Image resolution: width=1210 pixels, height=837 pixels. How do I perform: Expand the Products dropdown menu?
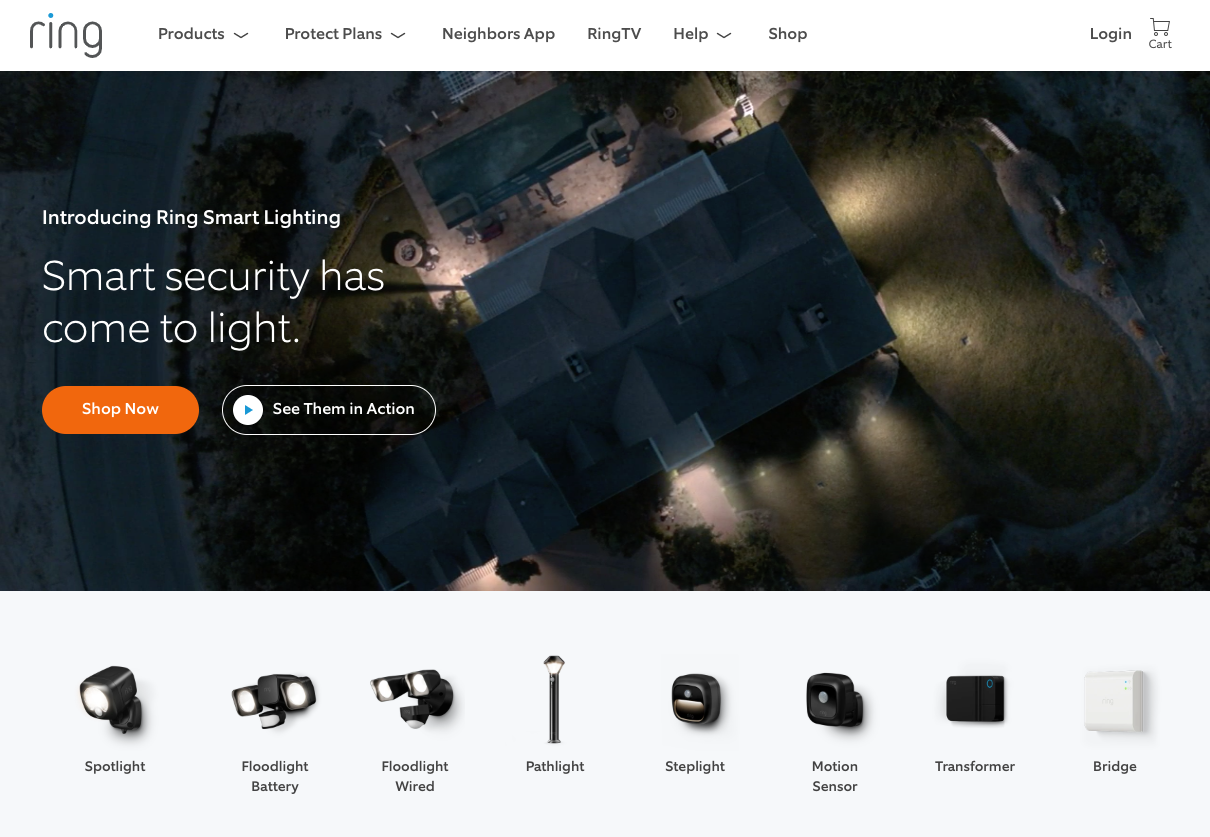[203, 34]
